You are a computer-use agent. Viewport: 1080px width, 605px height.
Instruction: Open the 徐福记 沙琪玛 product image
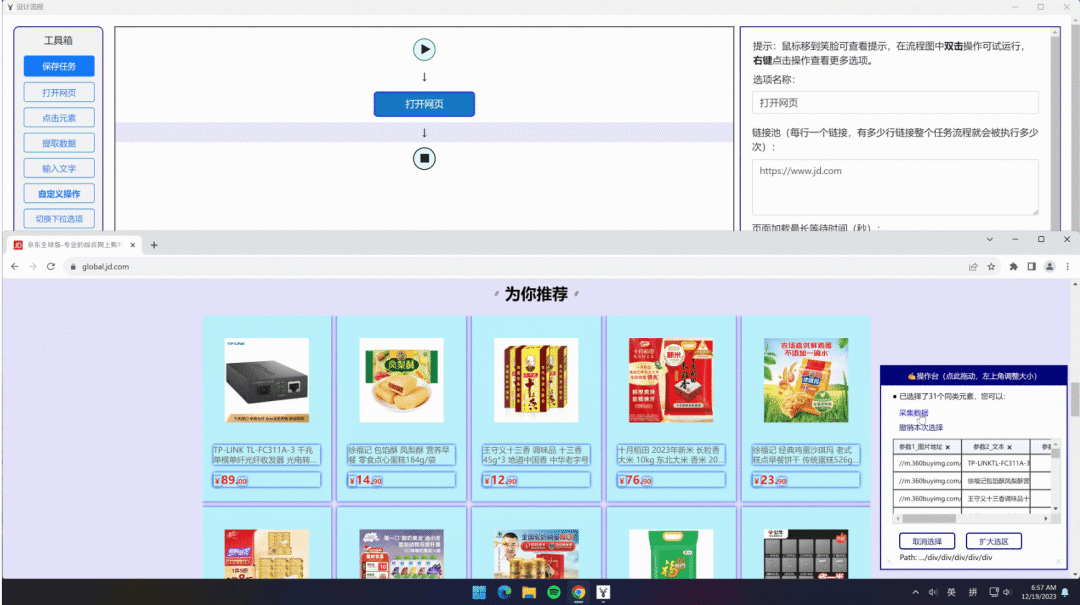806,380
